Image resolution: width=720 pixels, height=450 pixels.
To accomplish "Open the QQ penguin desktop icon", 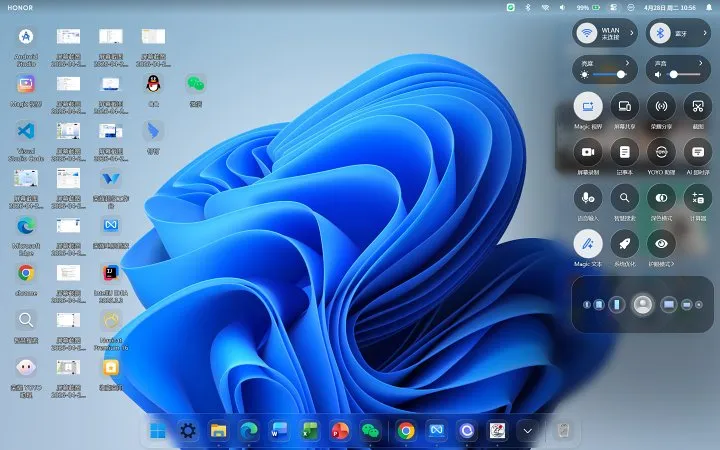I will point(153,84).
